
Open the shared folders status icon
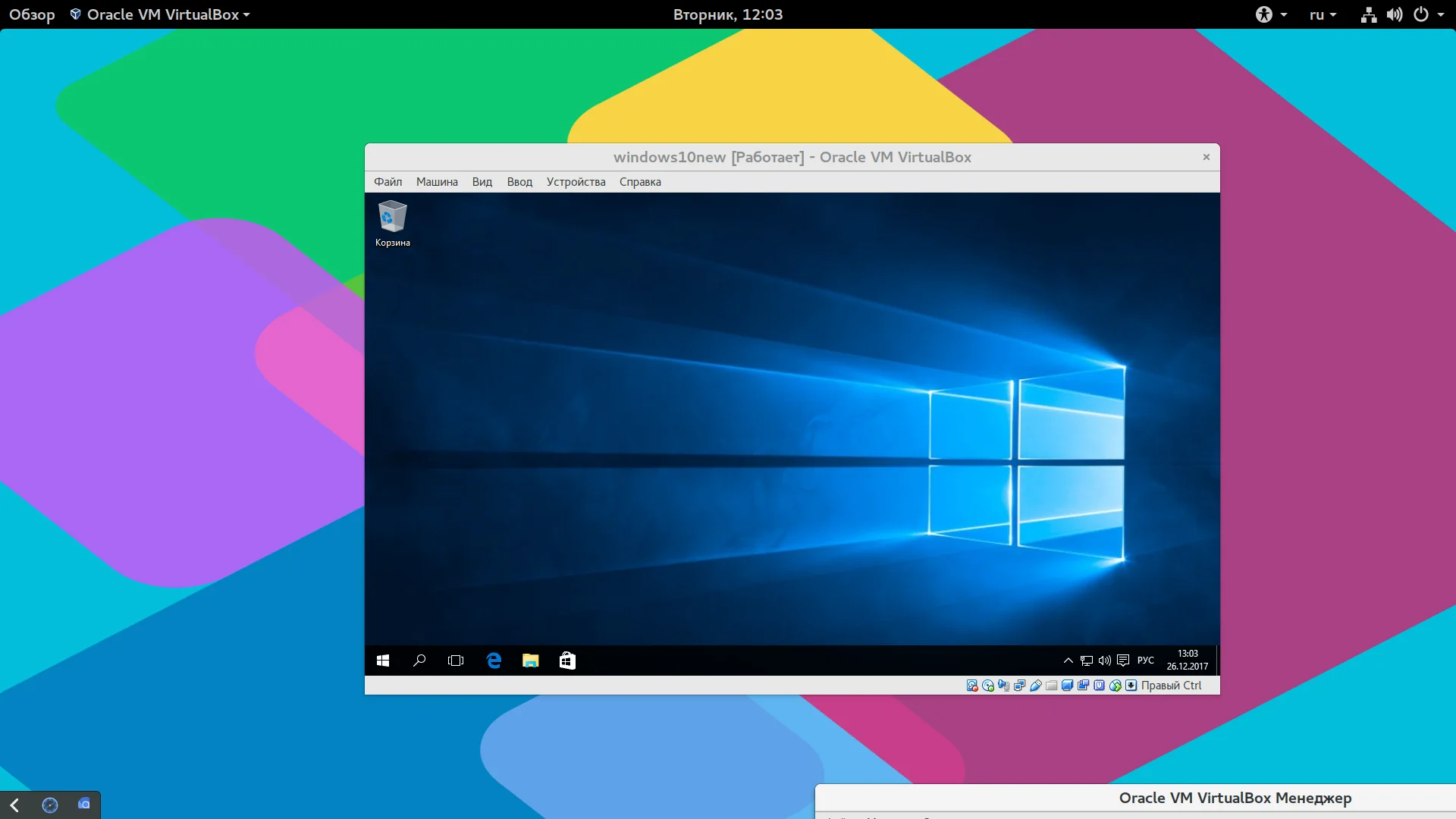(x=1052, y=686)
